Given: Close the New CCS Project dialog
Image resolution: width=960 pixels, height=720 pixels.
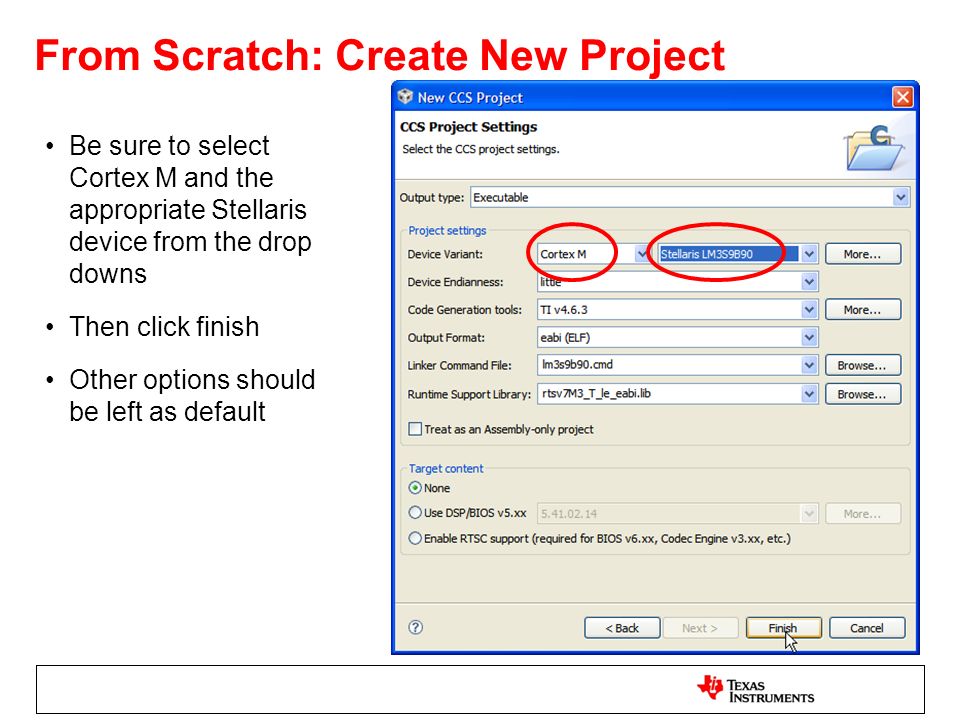Looking at the screenshot, I should [x=902, y=97].
